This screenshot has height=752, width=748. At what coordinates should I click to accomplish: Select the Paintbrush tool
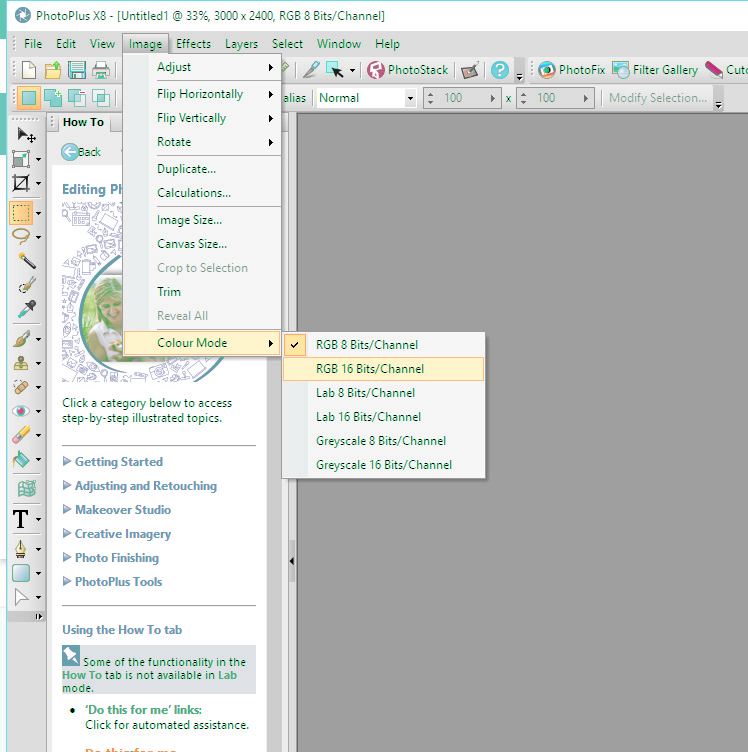(x=22, y=339)
